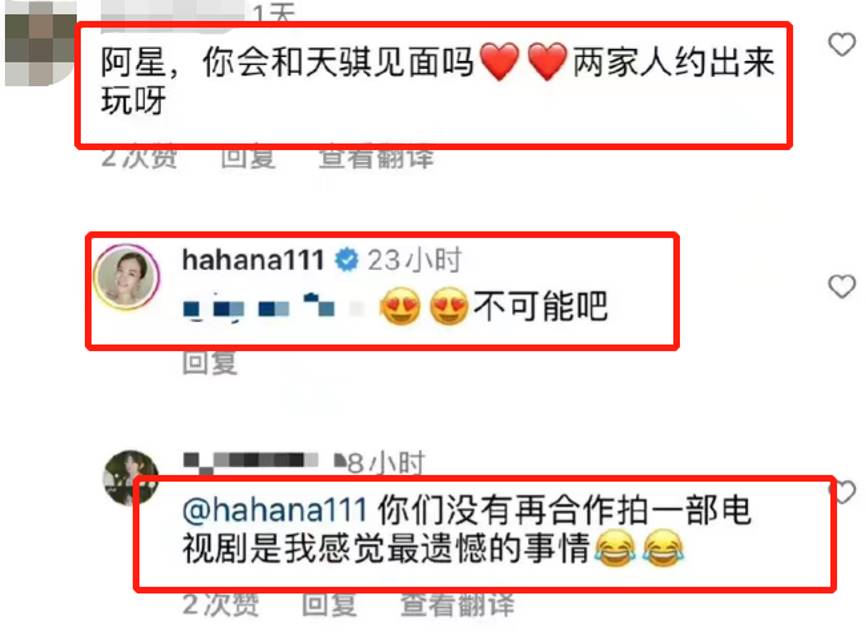
Task: Tap 查看翻译 under the last comment
Action: pos(457,604)
